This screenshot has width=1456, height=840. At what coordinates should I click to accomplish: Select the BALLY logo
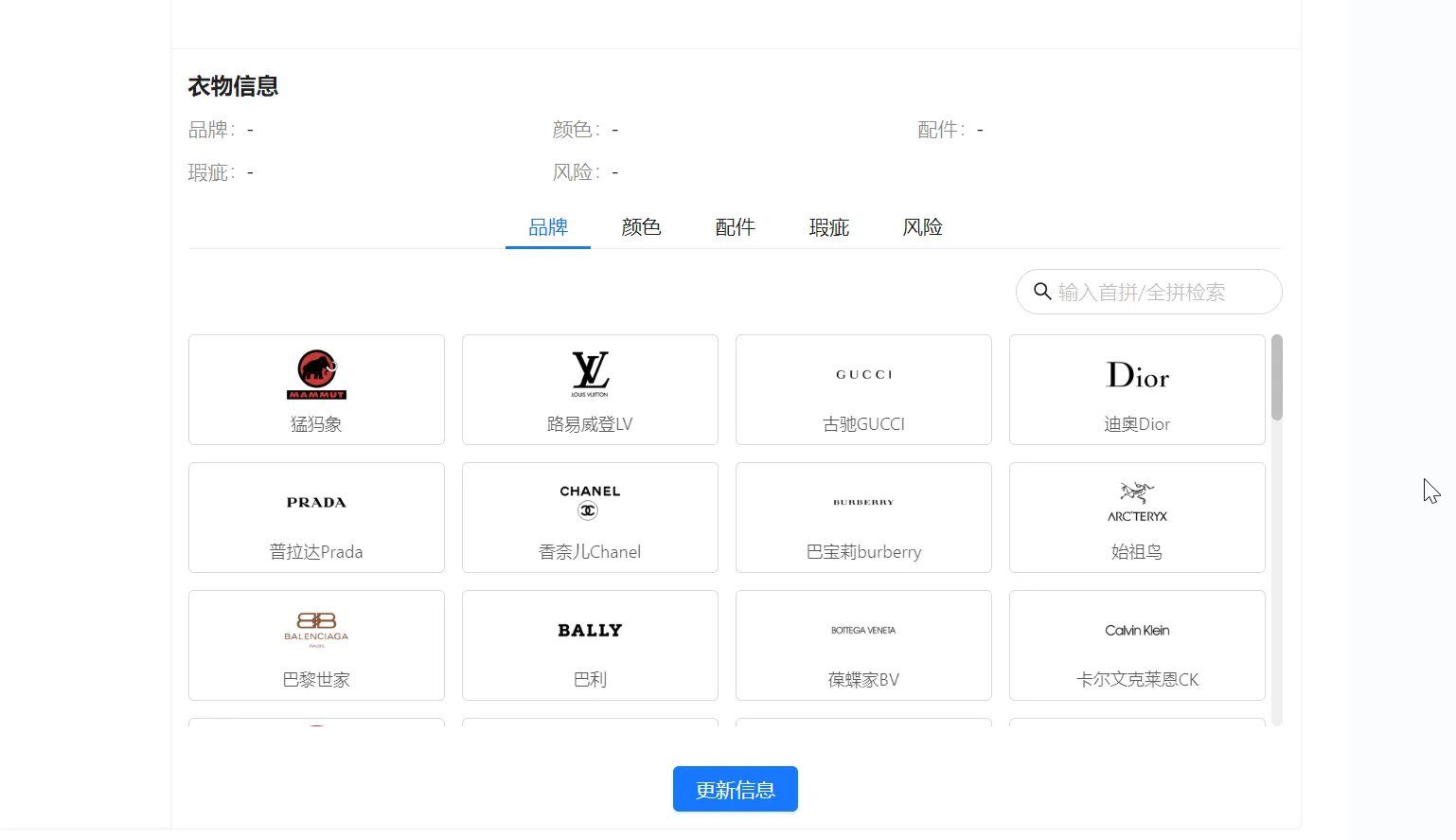[x=590, y=630]
